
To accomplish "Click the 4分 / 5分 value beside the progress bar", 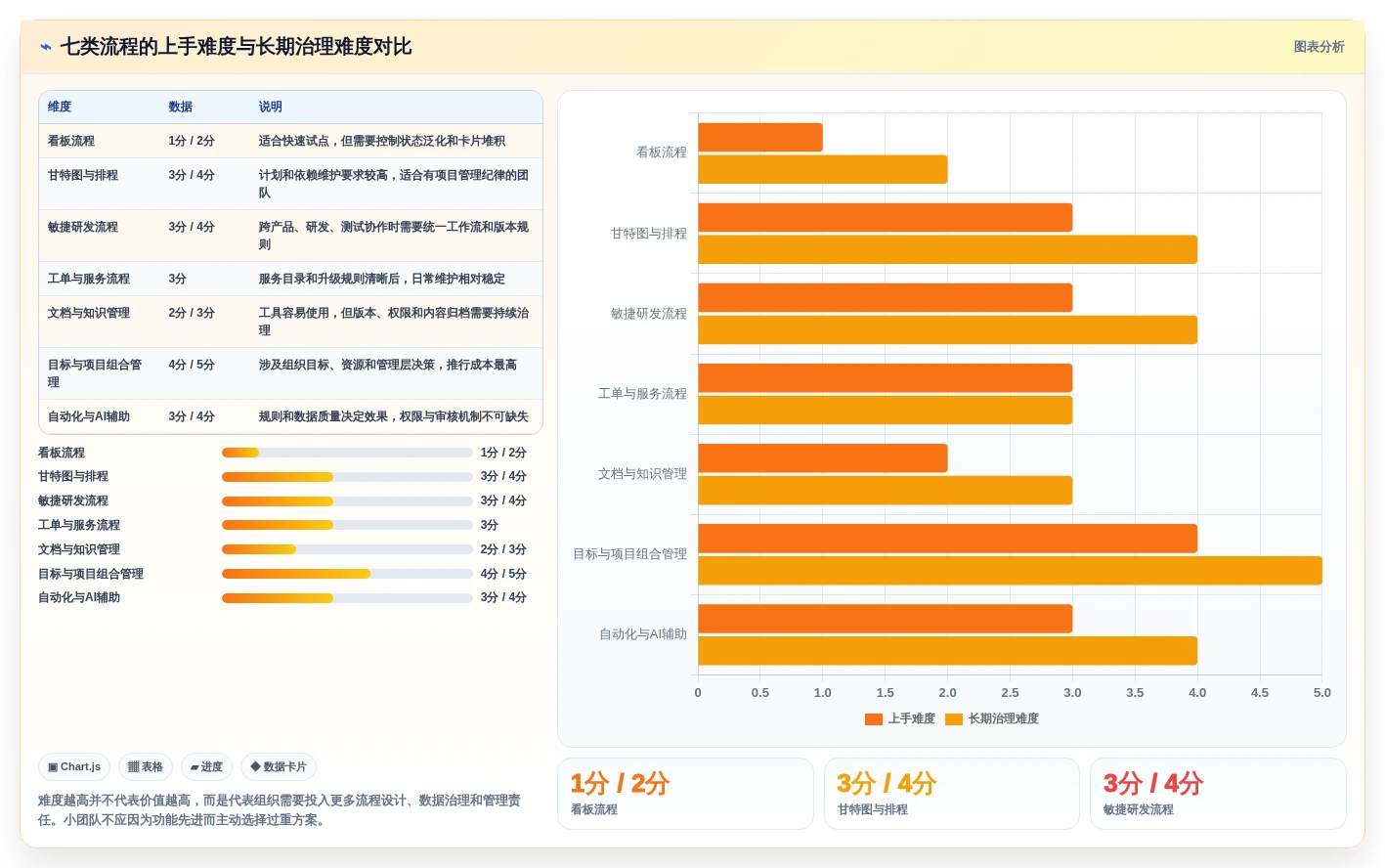I will click(503, 574).
